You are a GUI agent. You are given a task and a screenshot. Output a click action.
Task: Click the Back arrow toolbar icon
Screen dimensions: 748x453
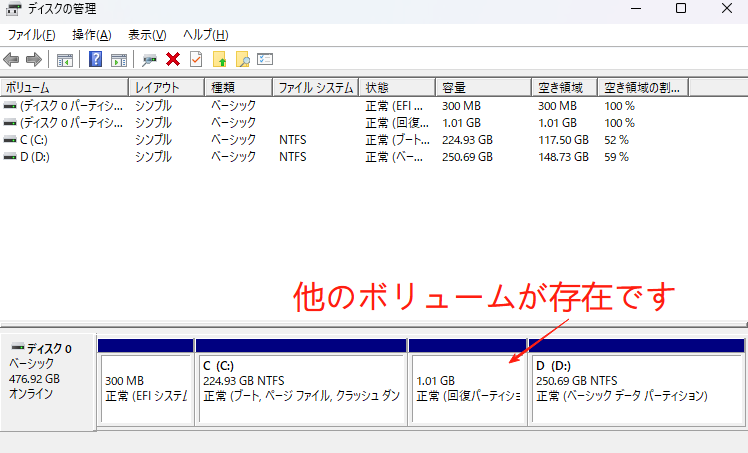pos(12,59)
